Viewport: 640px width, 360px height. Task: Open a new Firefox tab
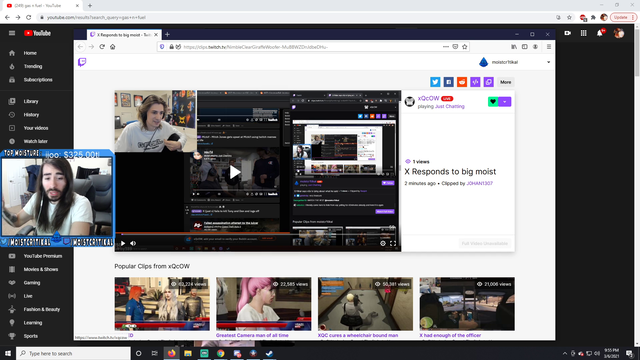(x=167, y=35)
